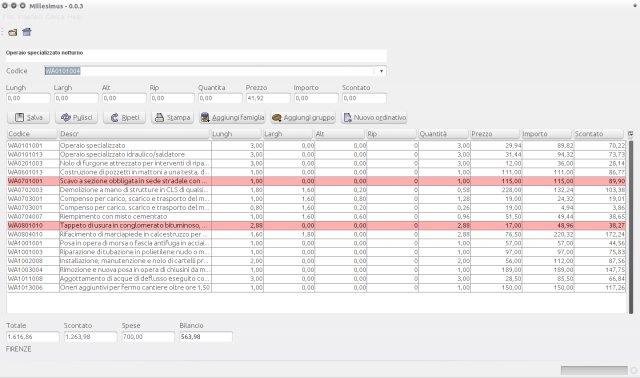Print using the Stampa button
This screenshot has height=378, width=640.
click(x=173, y=118)
